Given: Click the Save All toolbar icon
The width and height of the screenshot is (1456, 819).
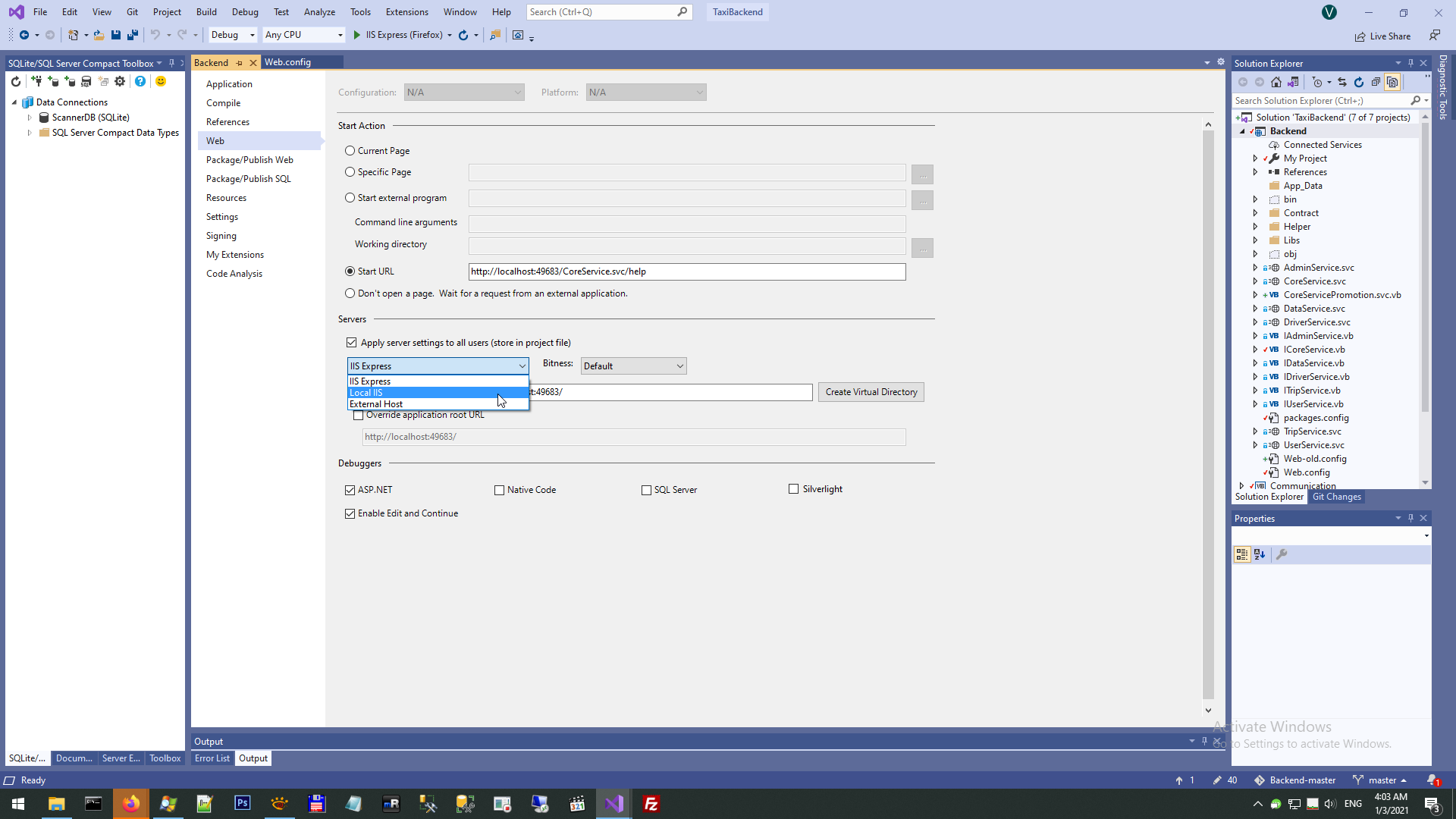Looking at the screenshot, I should (x=133, y=35).
